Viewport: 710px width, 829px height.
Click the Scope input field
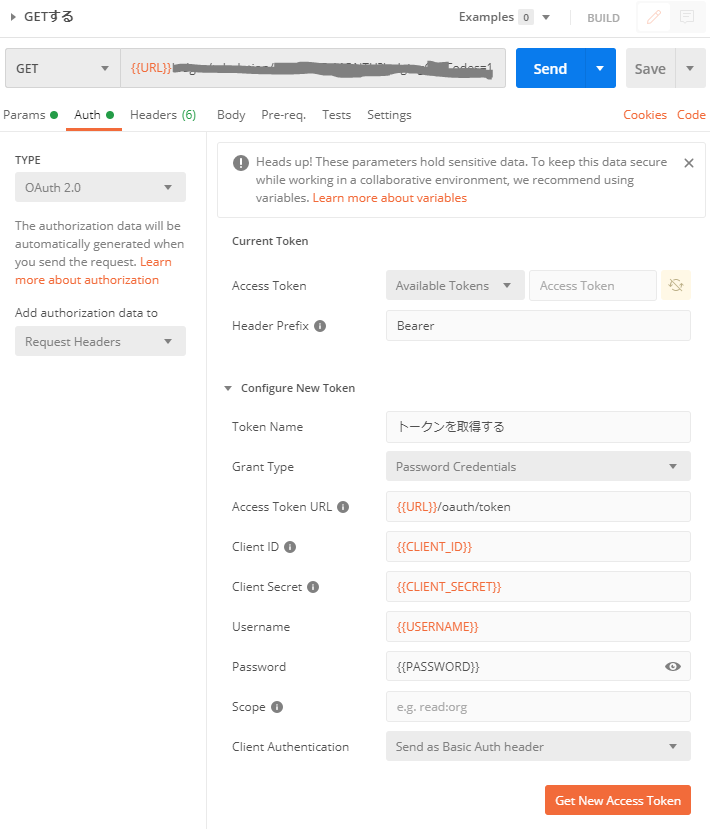(538, 706)
